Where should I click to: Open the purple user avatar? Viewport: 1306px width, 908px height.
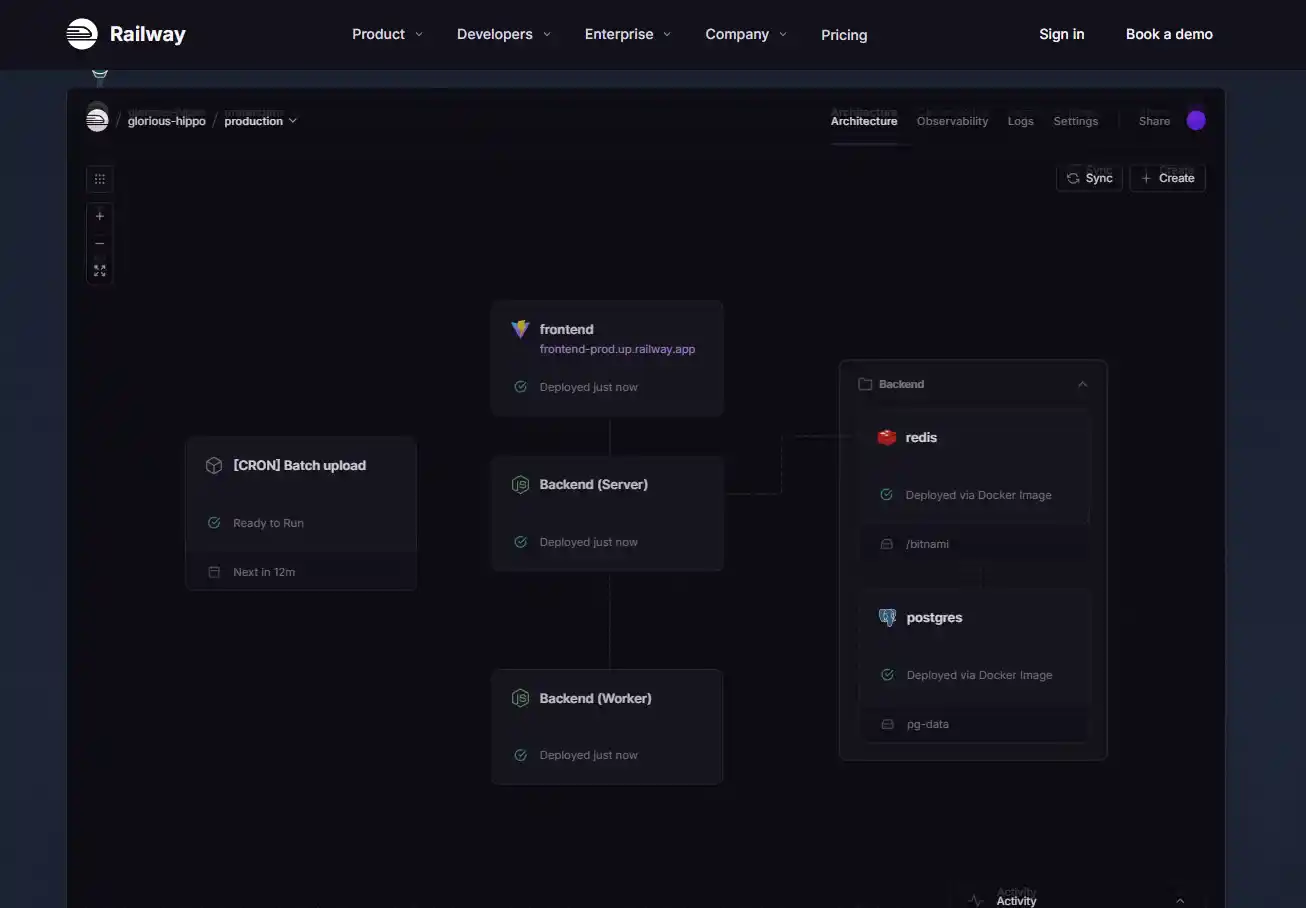[1196, 121]
